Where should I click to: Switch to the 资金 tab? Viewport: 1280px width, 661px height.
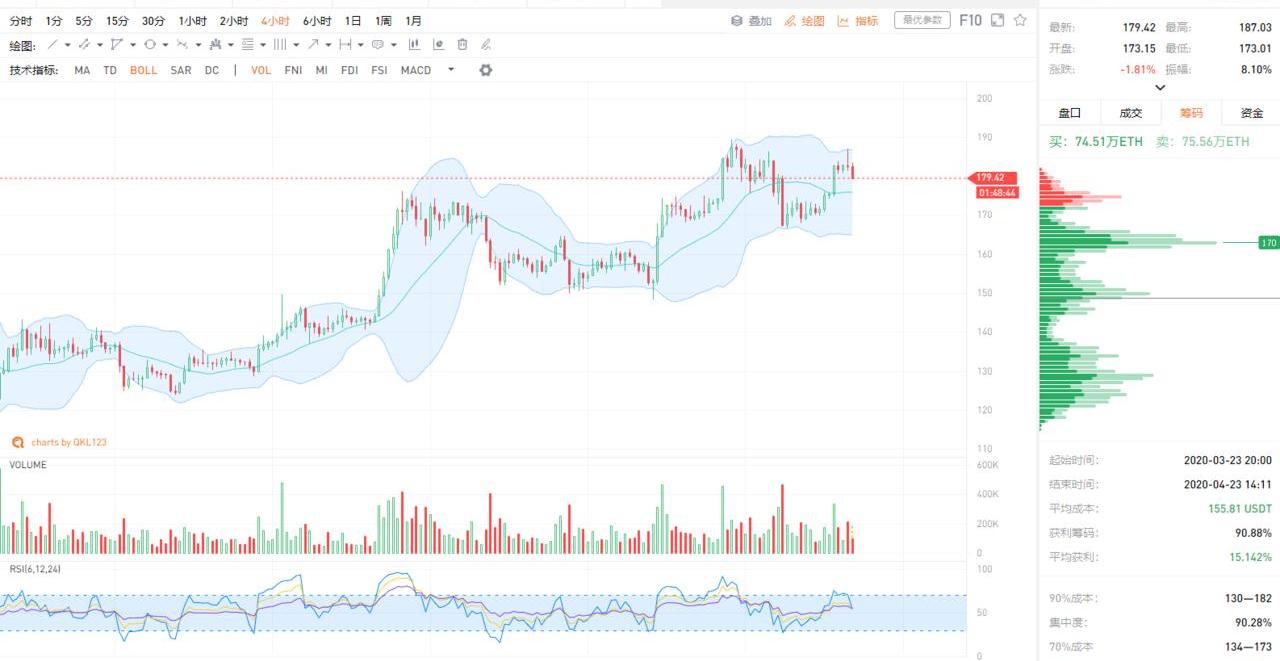coord(1251,113)
